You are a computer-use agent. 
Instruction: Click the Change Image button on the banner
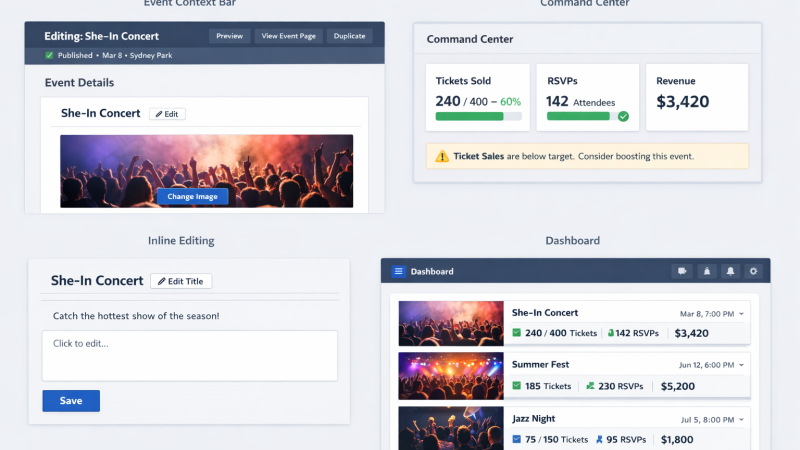pyautogui.click(x=192, y=197)
